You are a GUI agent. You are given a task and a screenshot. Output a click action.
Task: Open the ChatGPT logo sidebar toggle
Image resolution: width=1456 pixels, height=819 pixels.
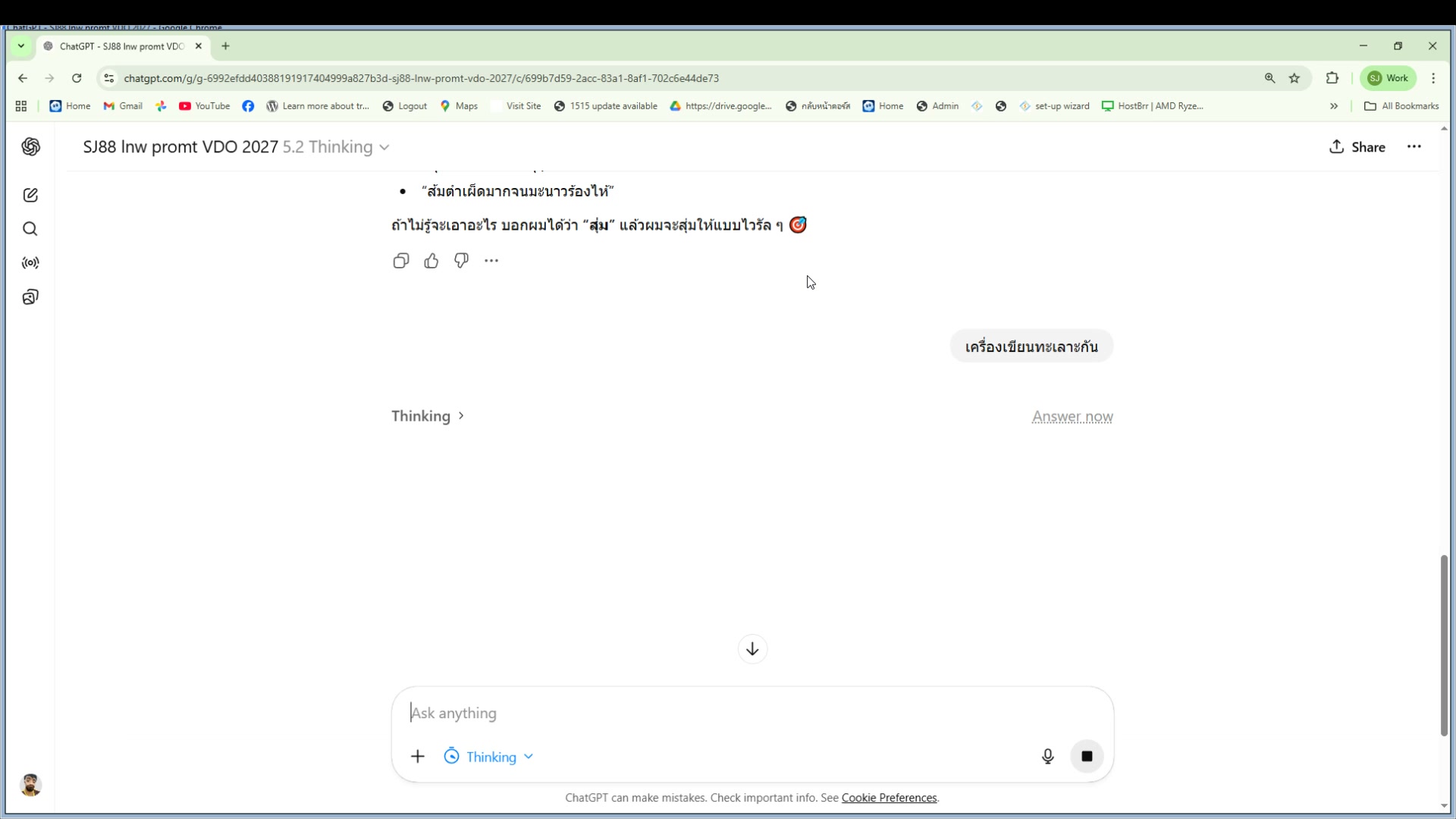(30, 147)
